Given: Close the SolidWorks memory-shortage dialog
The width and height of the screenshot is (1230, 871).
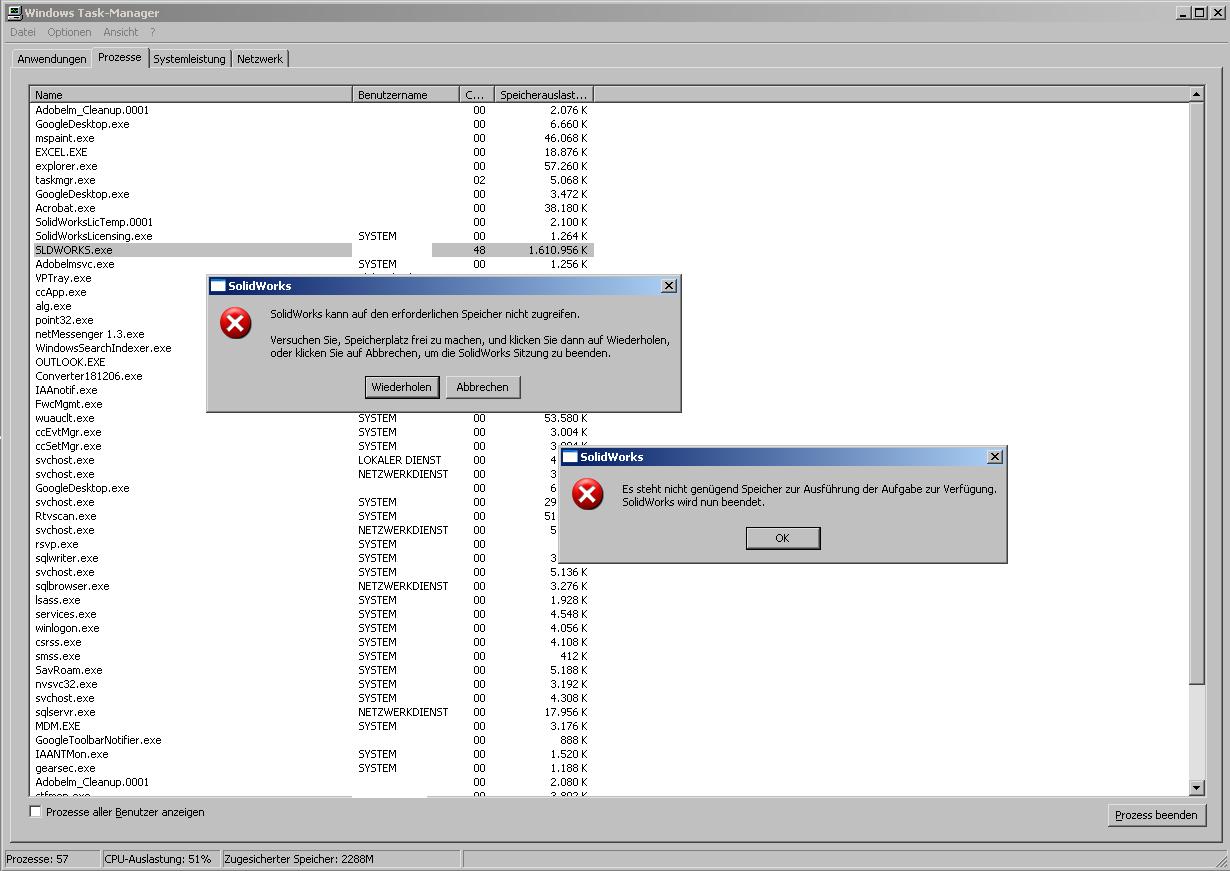Looking at the screenshot, I should tap(994, 457).
